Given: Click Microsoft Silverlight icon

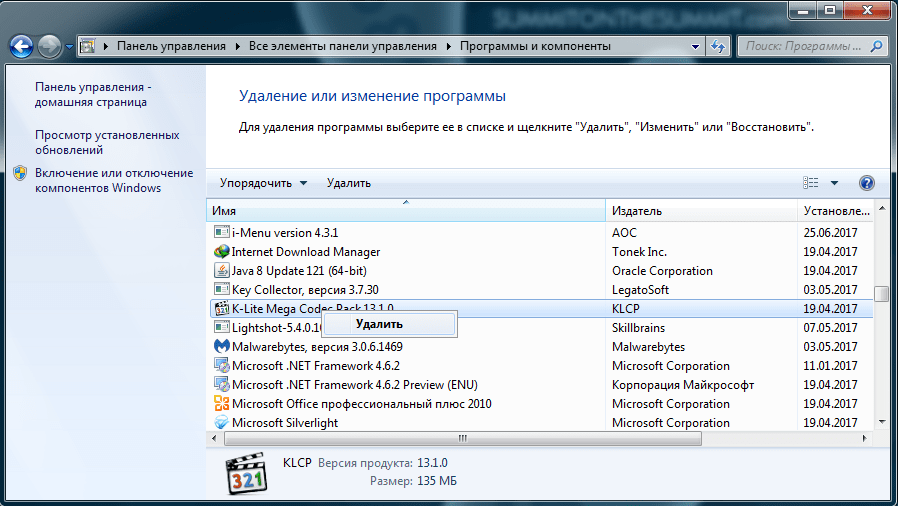Looking at the screenshot, I should (222, 422).
